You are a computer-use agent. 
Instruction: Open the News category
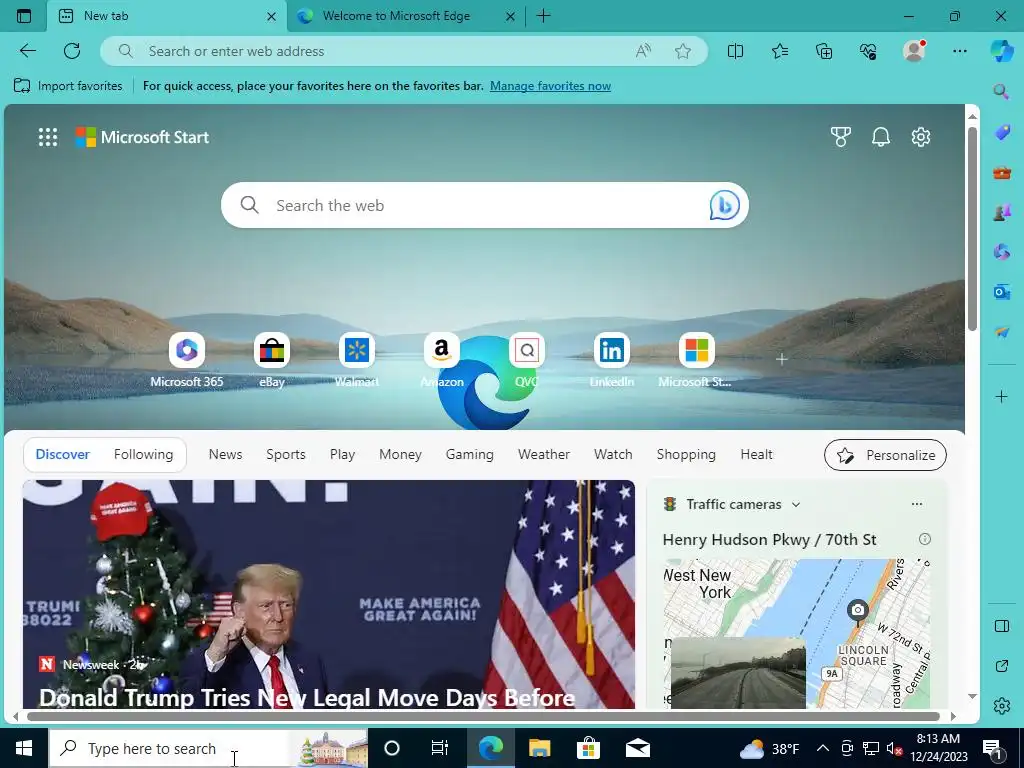click(x=225, y=455)
